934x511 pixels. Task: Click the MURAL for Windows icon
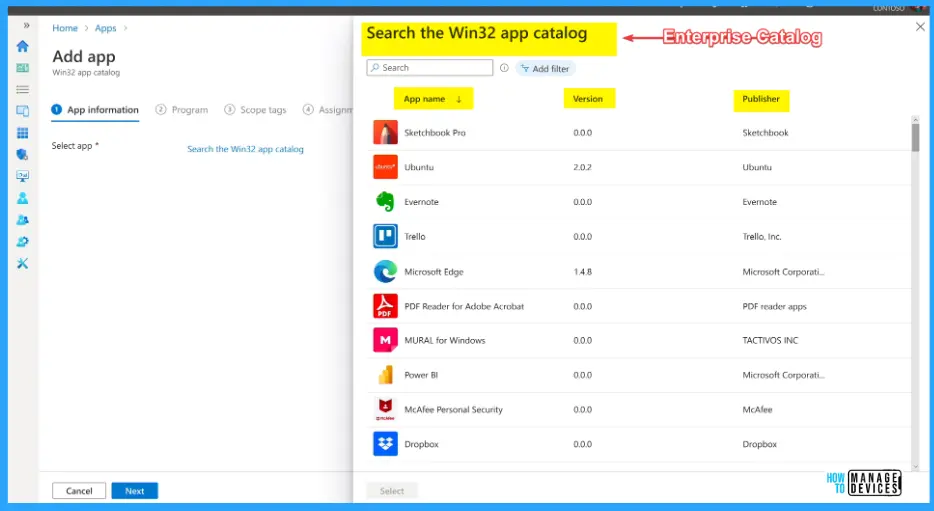click(385, 340)
